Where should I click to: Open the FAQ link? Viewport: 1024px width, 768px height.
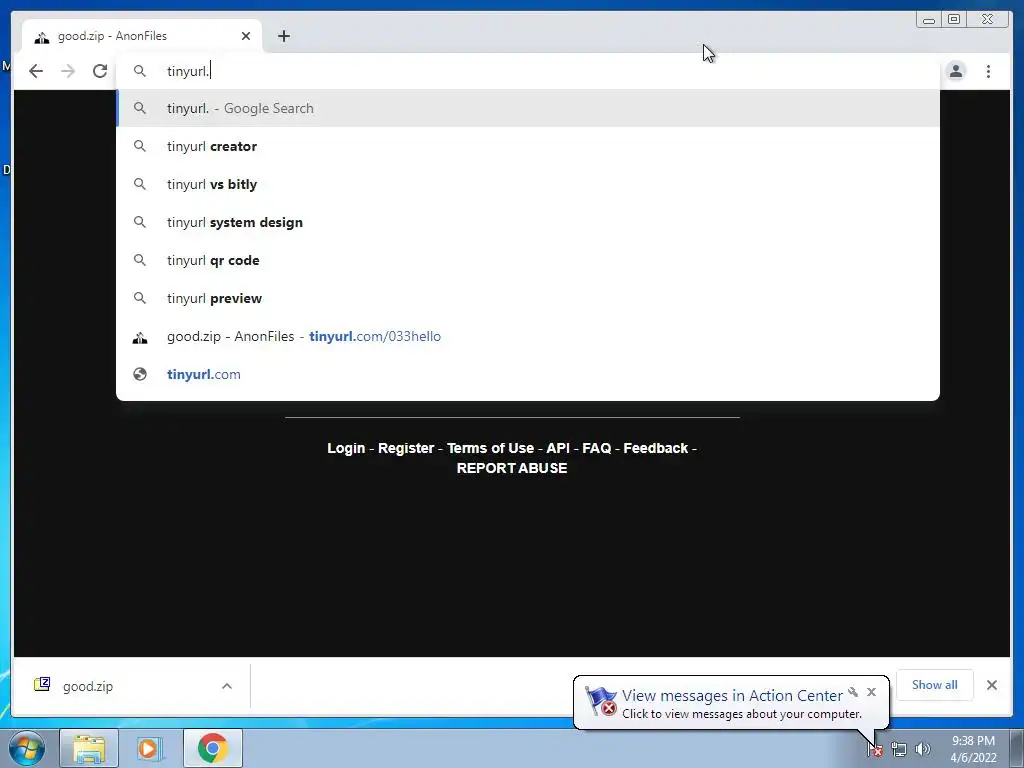(597, 448)
